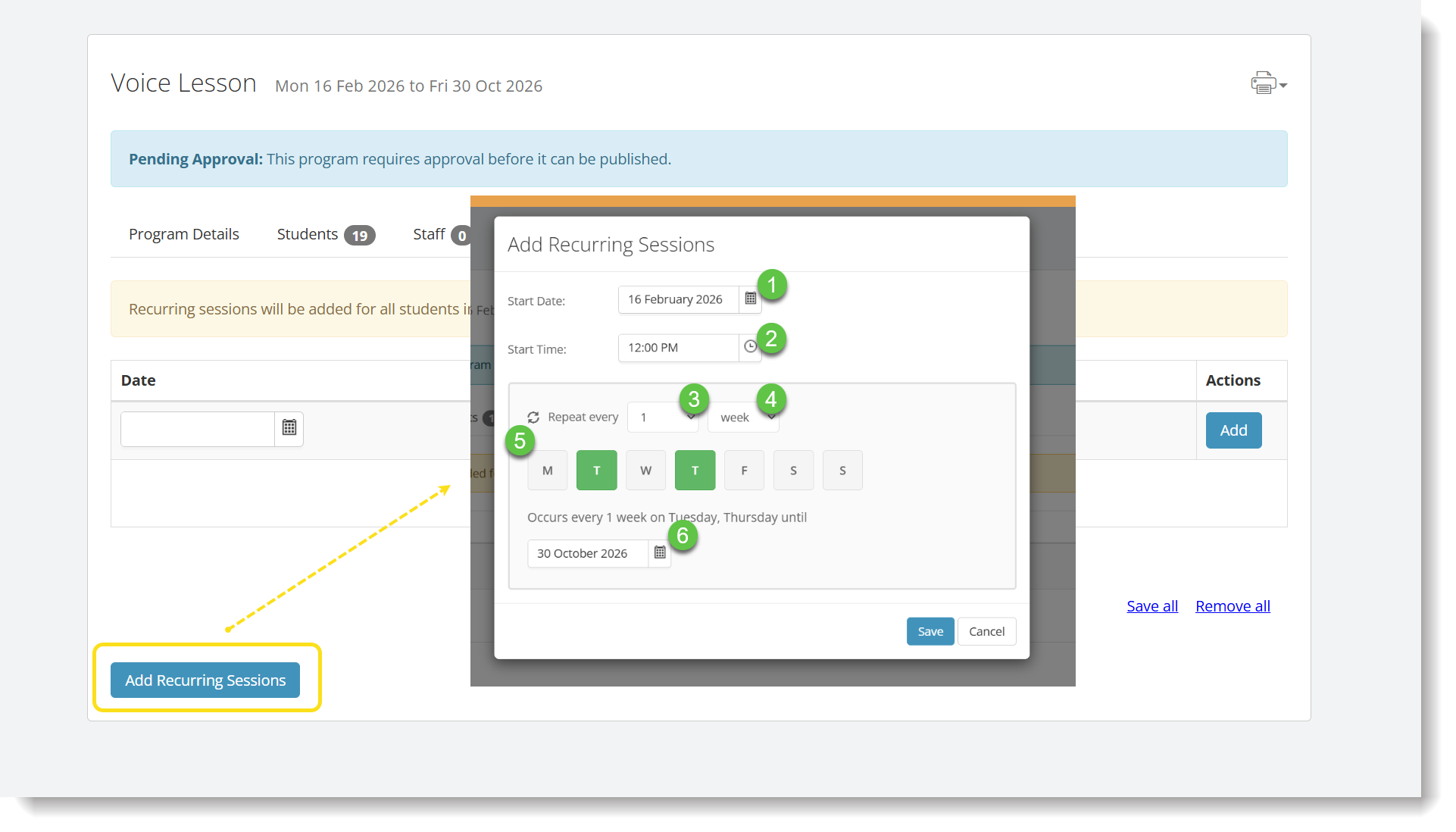1456x832 pixels.
Task: Toggle Sunday day button
Action: point(842,471)
